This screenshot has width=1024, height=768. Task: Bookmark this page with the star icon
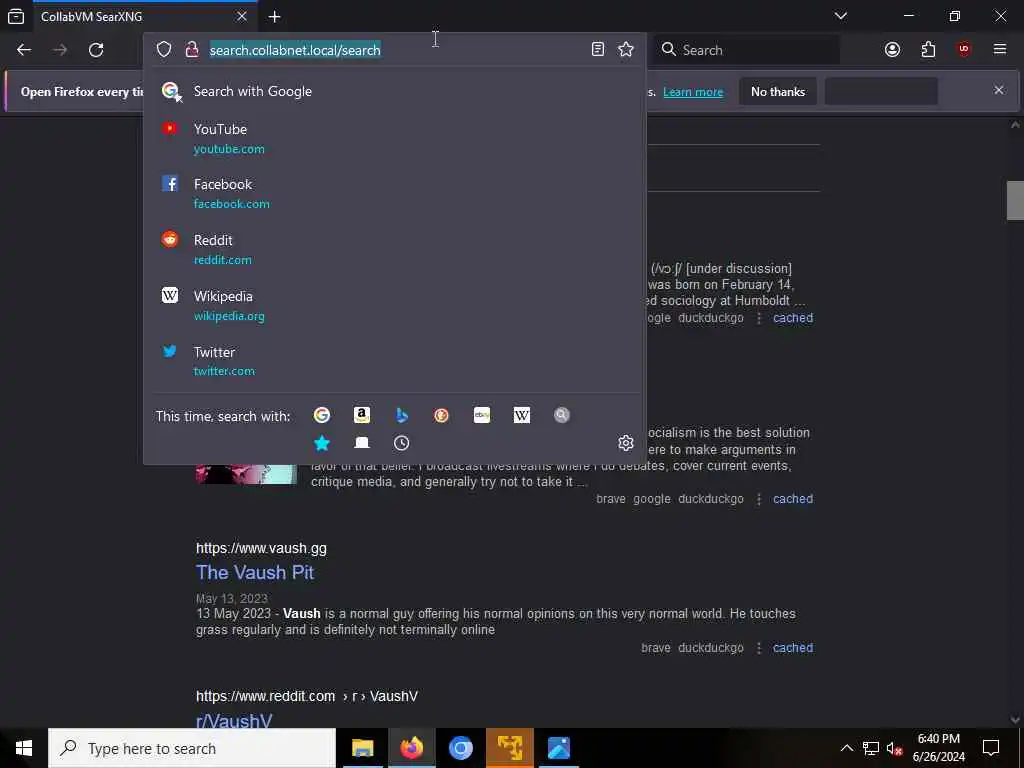[626, 50]
